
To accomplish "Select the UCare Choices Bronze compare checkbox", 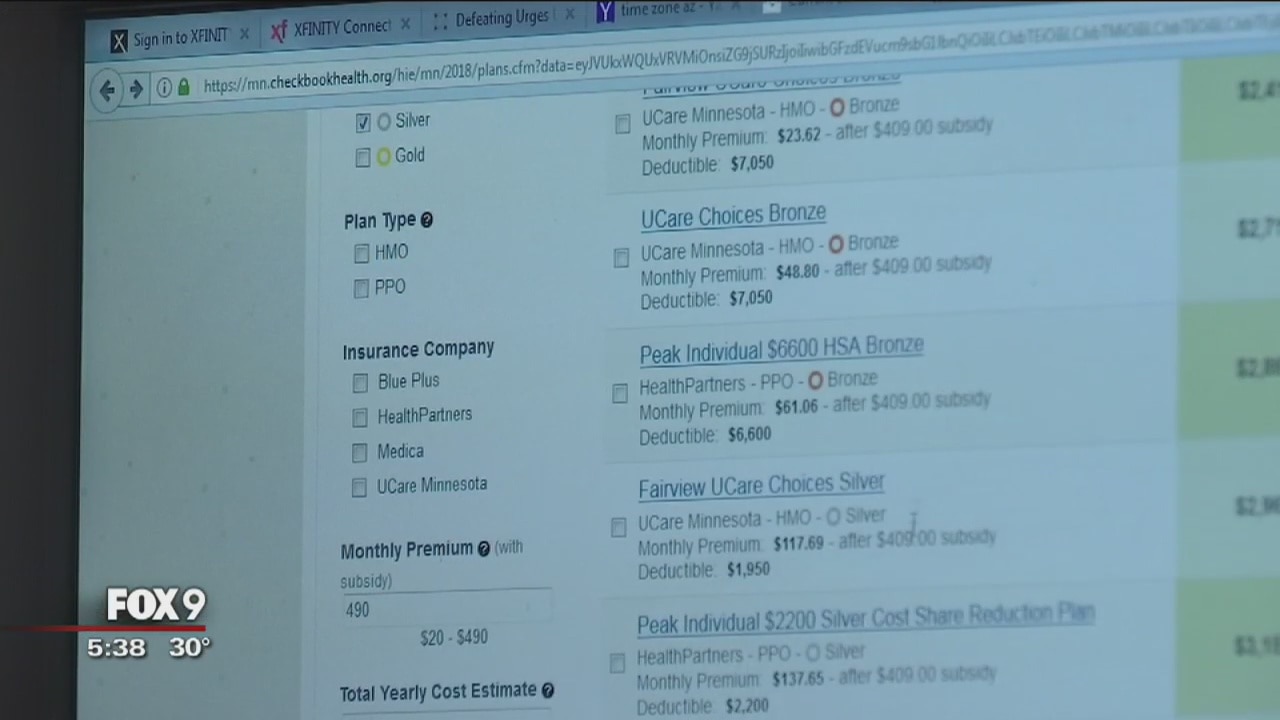I will [x=621, y=258].
